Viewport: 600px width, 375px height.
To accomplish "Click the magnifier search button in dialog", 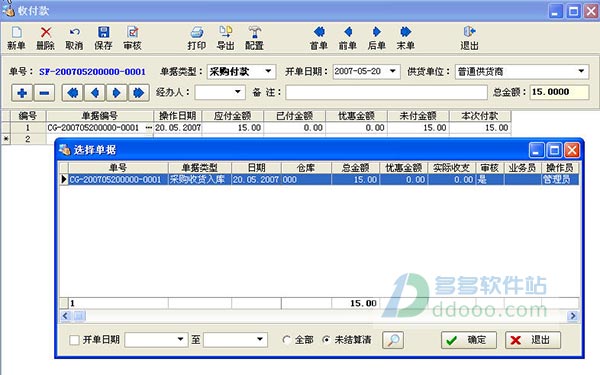I will [393, 340].
